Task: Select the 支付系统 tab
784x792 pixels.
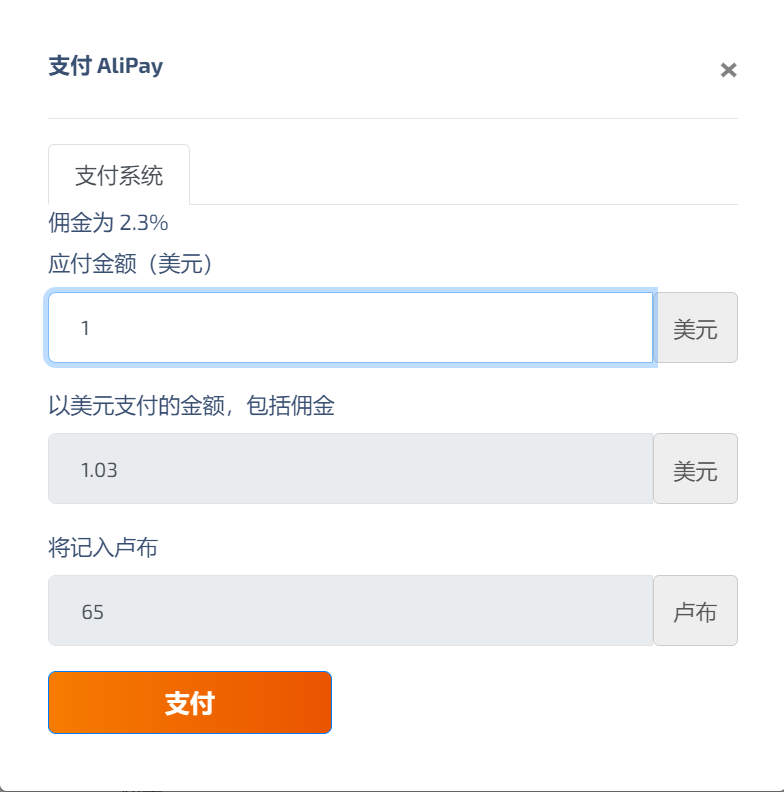Action: [x=119, y=176]
